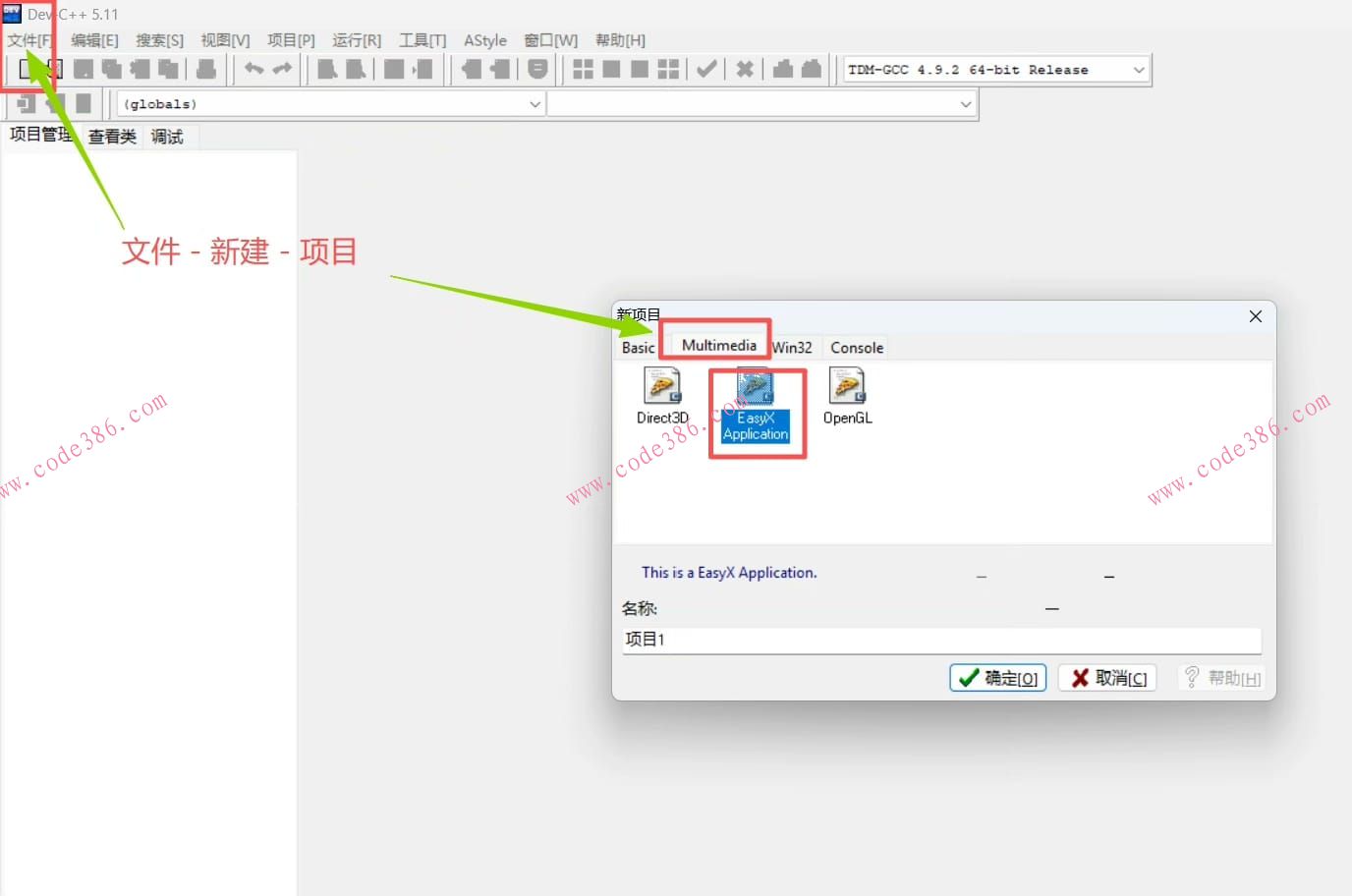
Task: Switch to the Console tab in the dialog
Action: click(856, 348)
